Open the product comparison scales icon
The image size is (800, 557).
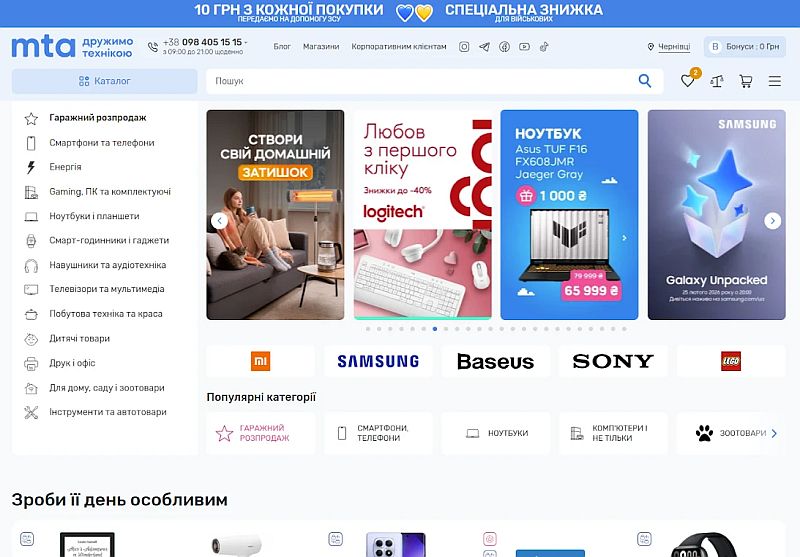(717, 81)
